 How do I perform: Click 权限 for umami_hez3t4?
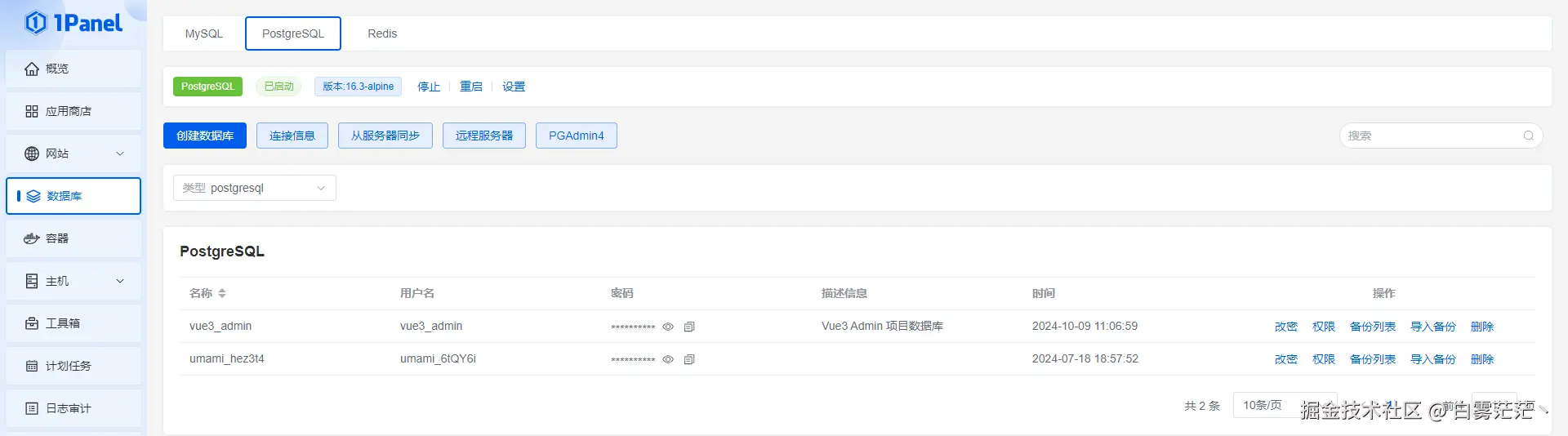1324,359
